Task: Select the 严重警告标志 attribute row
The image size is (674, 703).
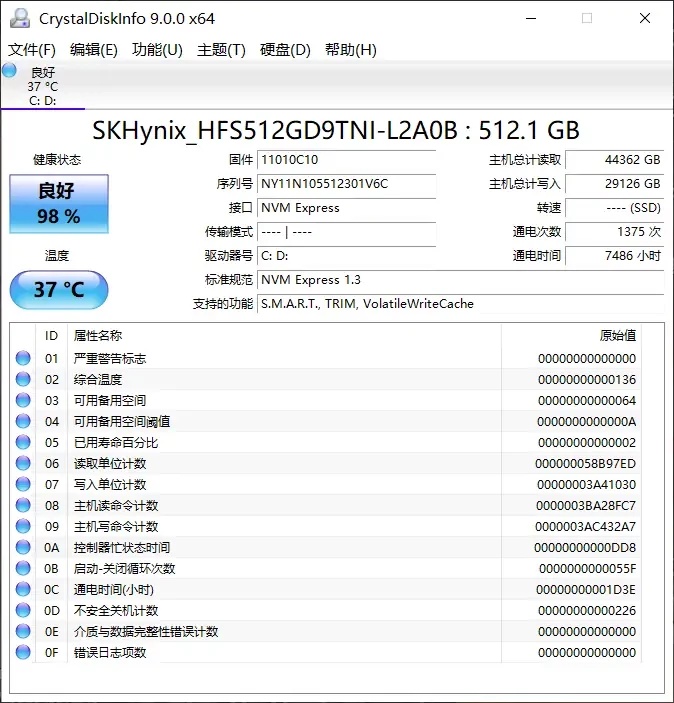Action: 326,358
